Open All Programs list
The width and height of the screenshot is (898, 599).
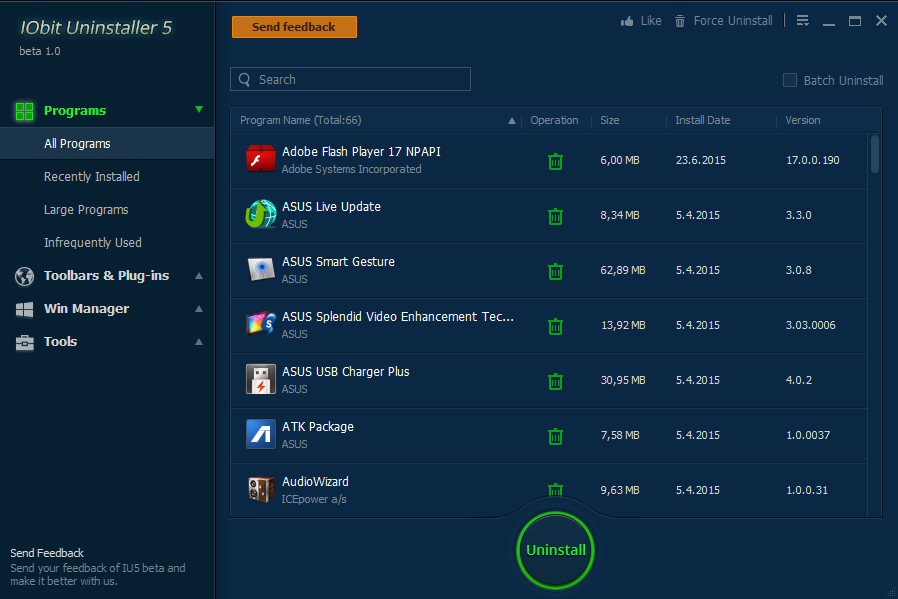(107, 144)
